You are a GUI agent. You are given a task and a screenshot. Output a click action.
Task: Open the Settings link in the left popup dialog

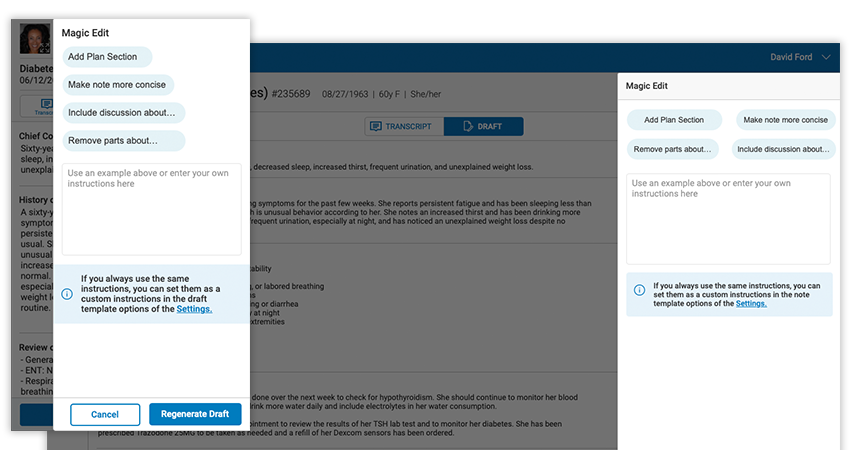tap(194, 309)
